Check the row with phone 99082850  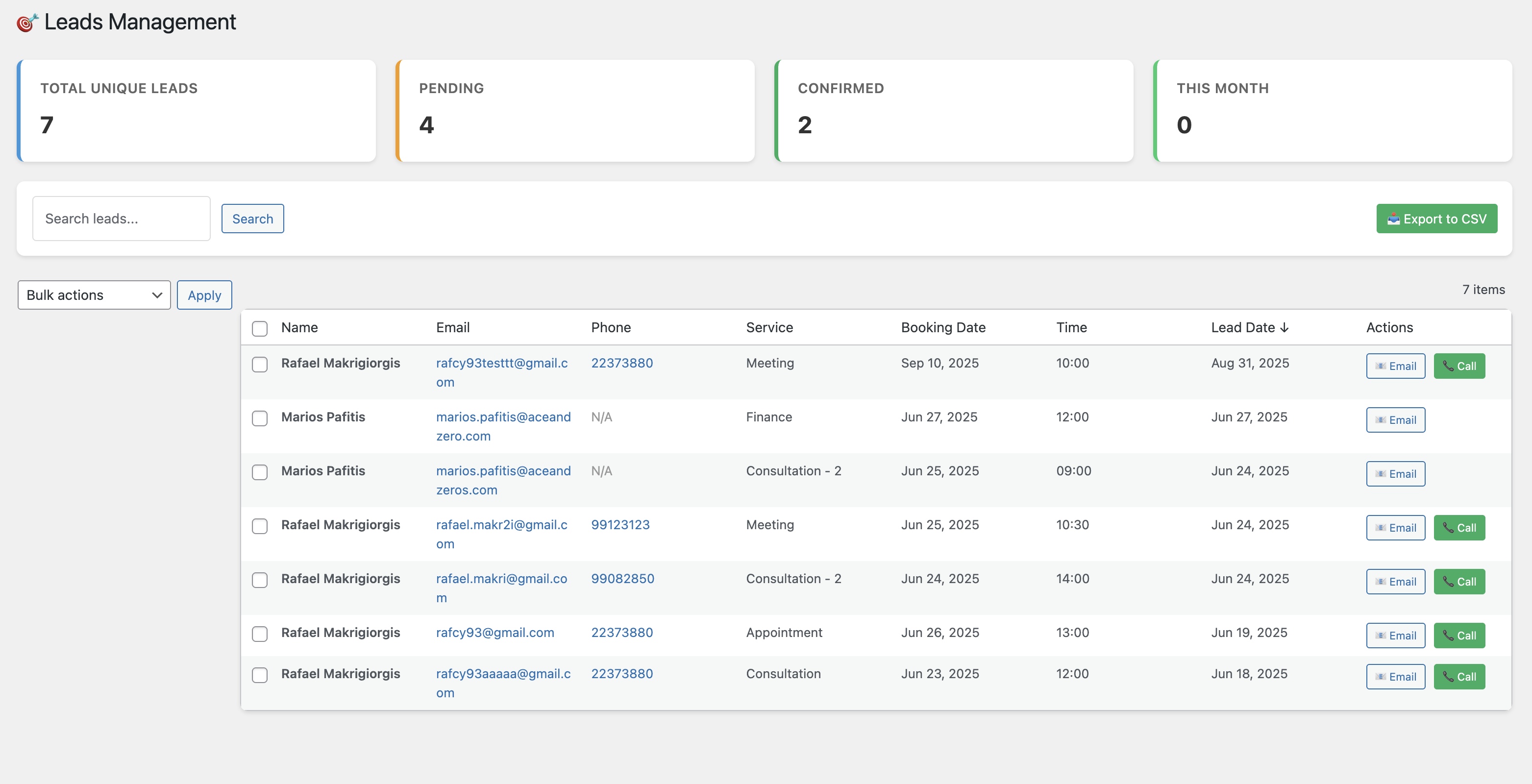click(x=259, y=580)
